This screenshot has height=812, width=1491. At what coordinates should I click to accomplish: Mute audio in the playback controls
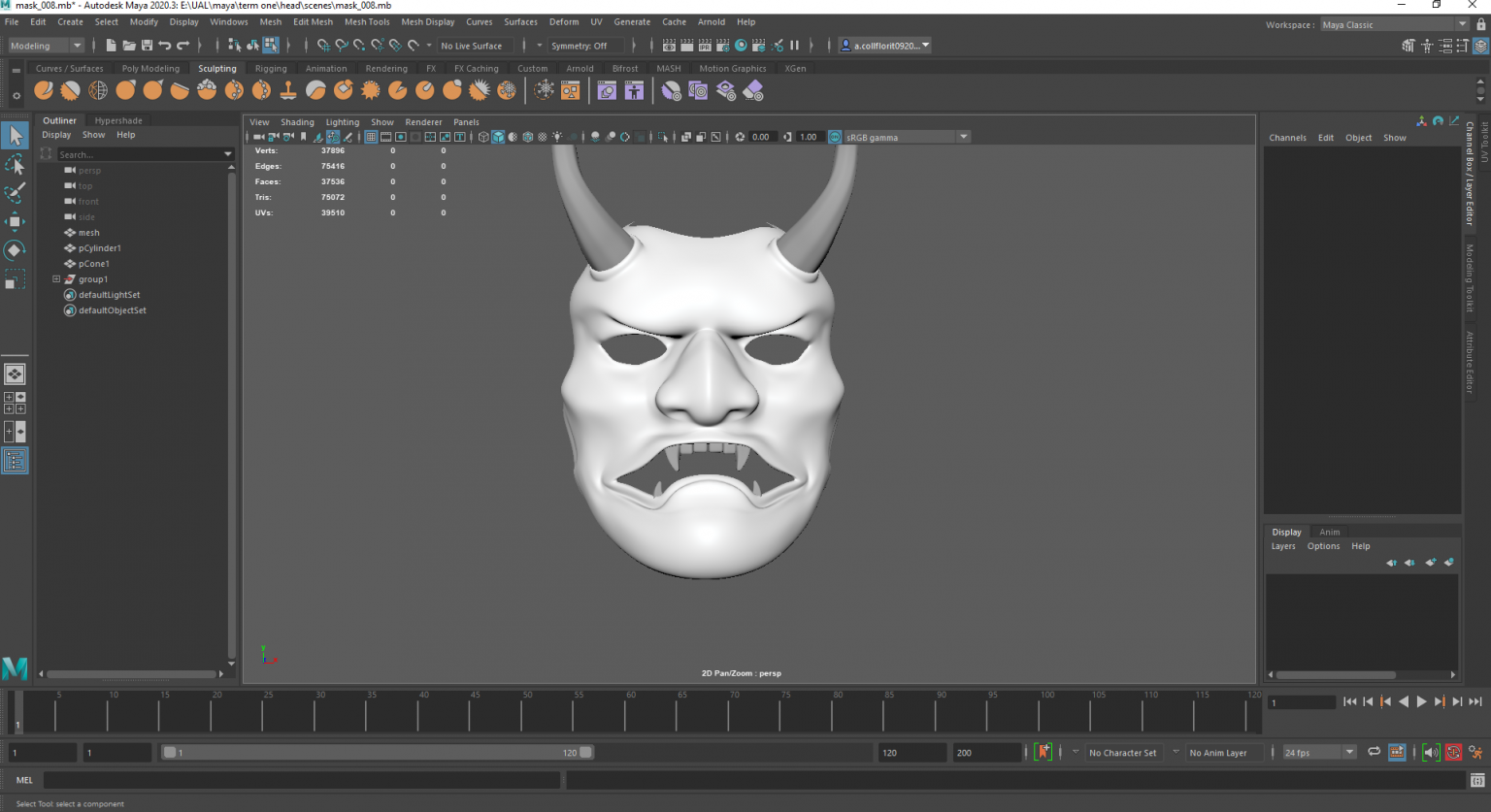click(x=1431, y=752)
